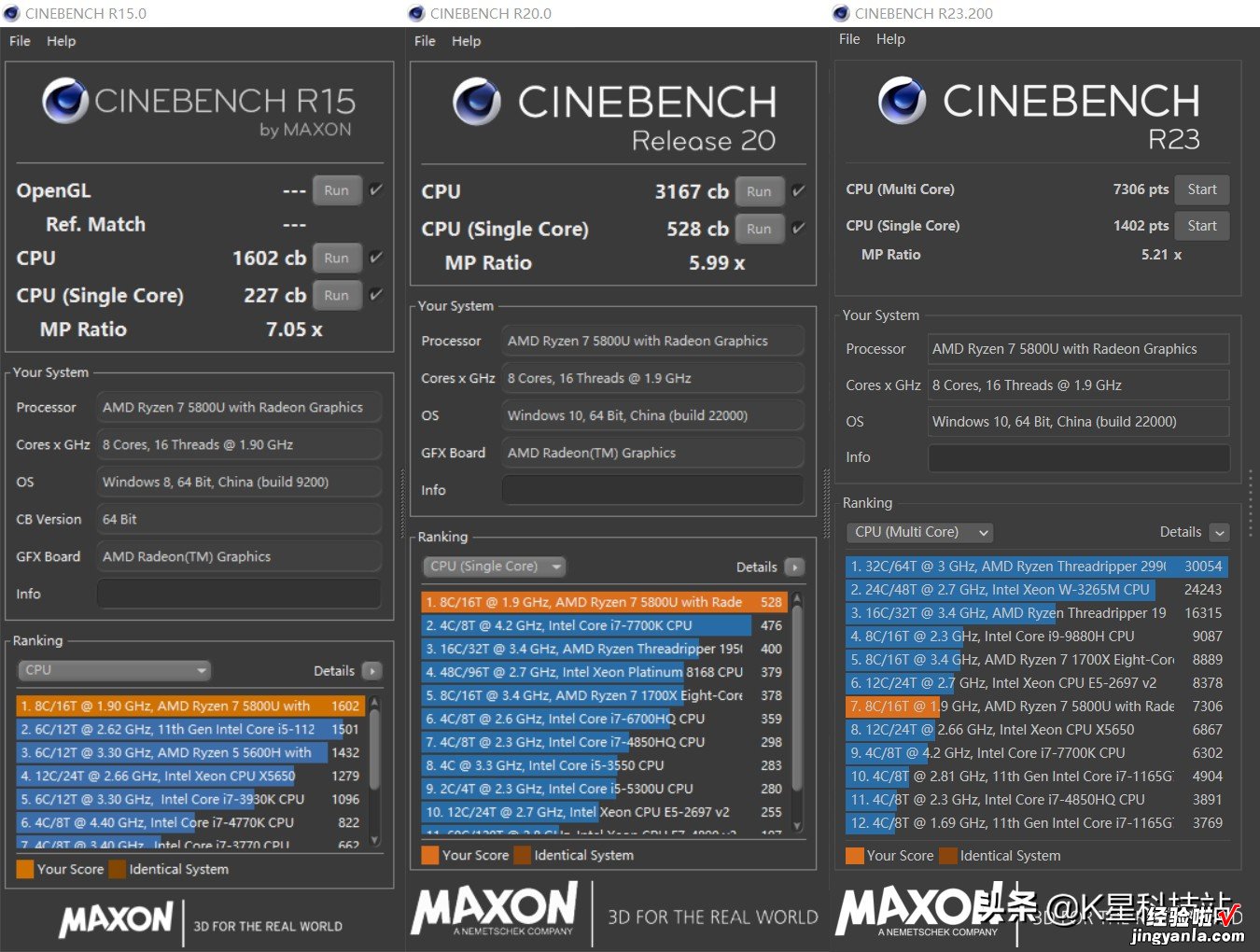Select R23 ranking row Core i9-9880H 9087
The height and width of the screenshot is (952, 1260).
pyautogui.click(x=1037, y=637)
